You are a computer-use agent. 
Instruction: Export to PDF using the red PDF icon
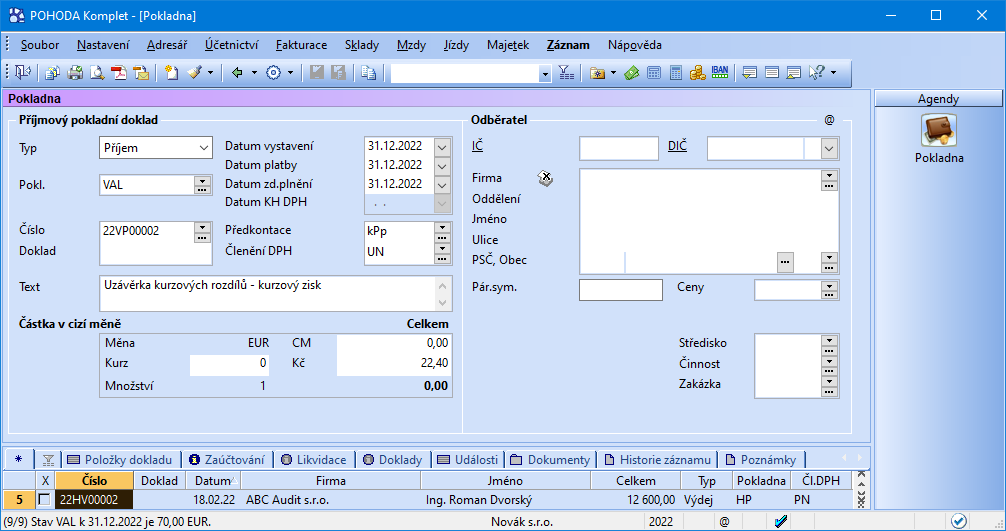point(119,73)
